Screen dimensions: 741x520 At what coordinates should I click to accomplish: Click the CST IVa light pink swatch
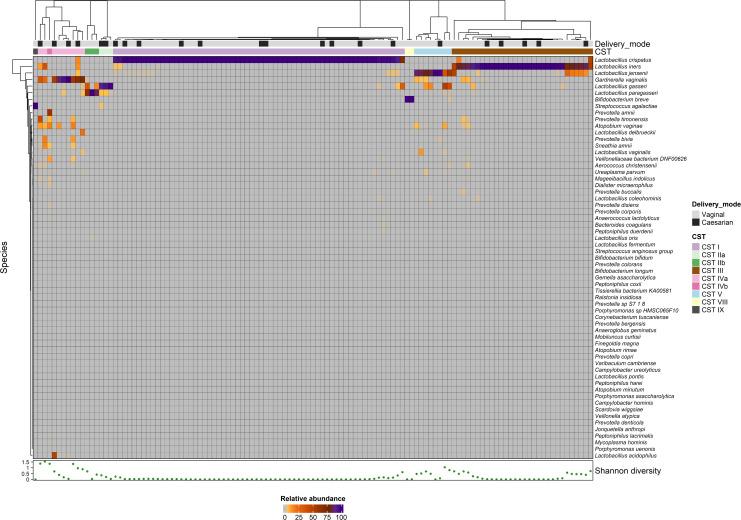click(x=696, y=278)
